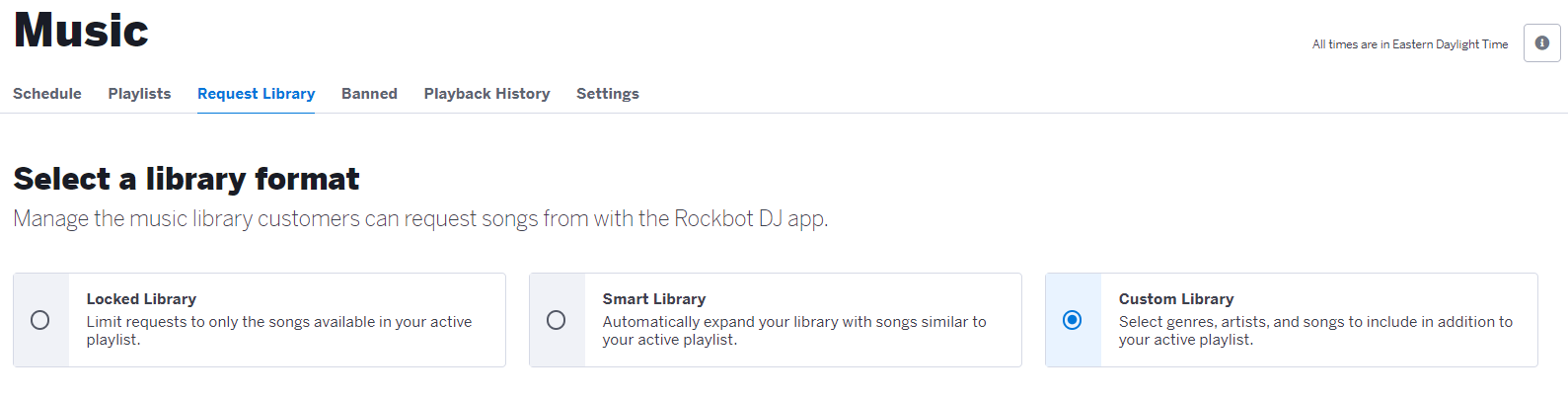Select the Smart Library radio button
Screen dimensions: 1568x400
pos(557,320)
